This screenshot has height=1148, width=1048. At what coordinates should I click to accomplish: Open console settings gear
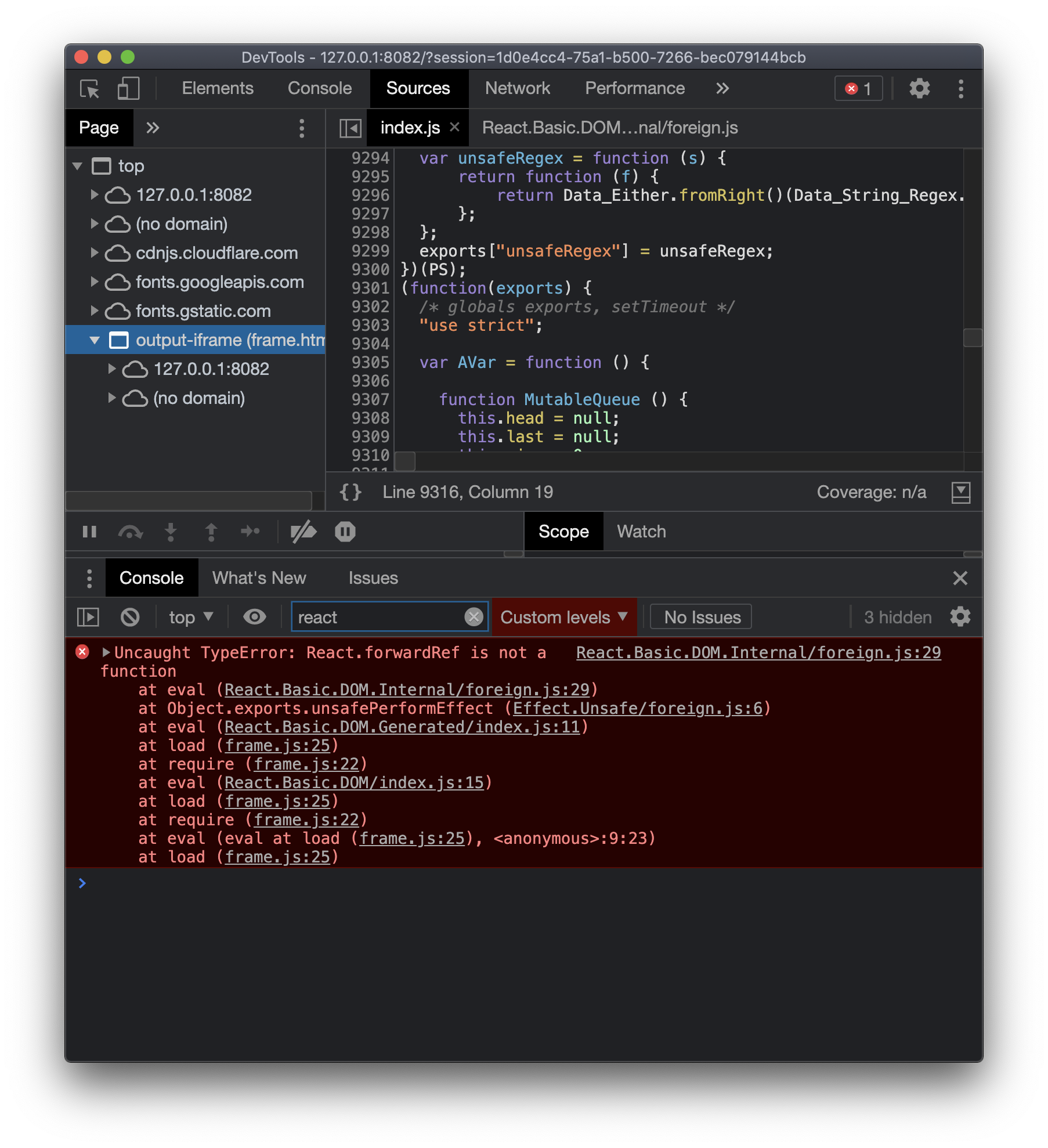(x=960, y=617)
